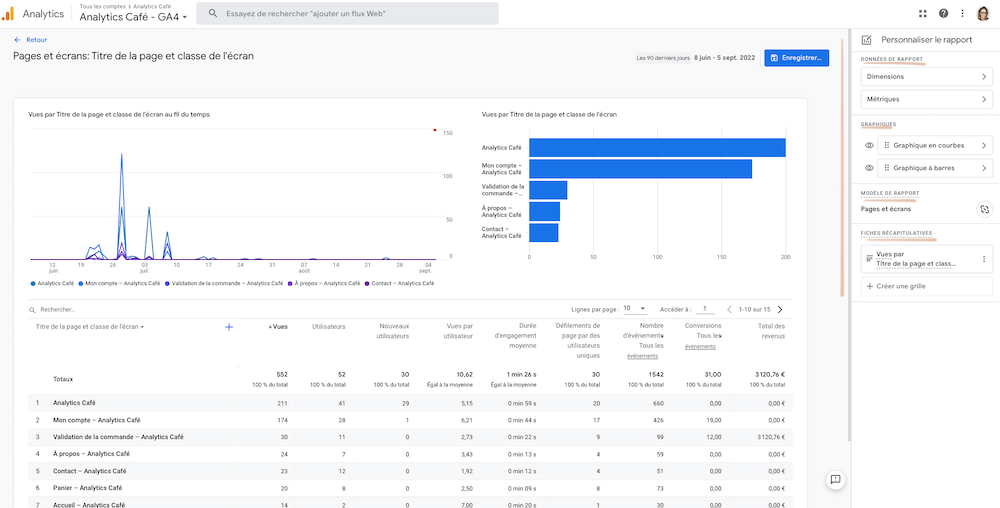Click the 3 120,76 € revenue cell in Validation de la commande row
Screen dimensions: 1000x508
pyautogui.click(x=771, y=437)
